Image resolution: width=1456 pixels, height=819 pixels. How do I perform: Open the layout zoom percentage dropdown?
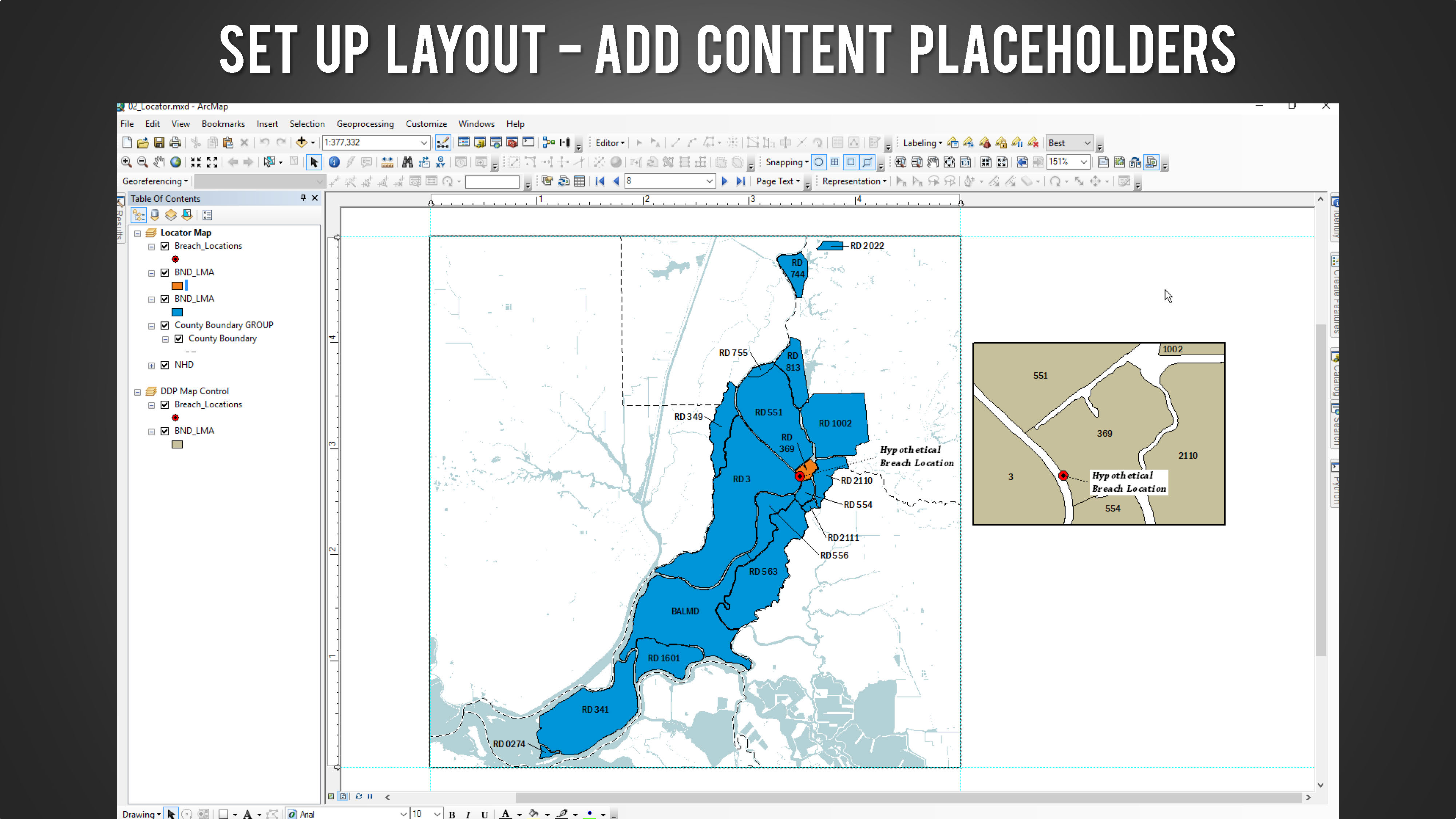pyautogui.click(x=1084, y=162)
